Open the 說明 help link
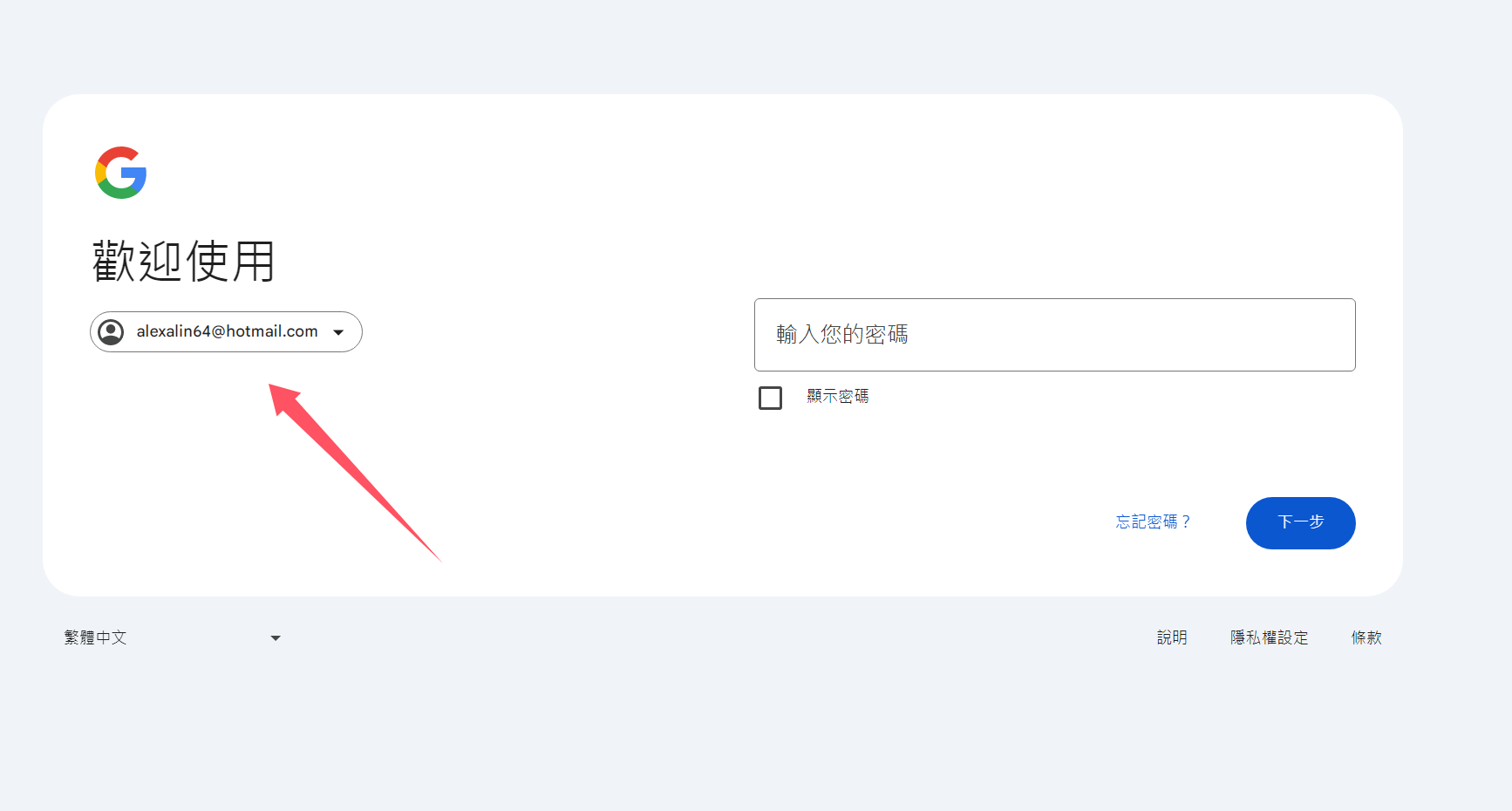The height and width of the screenshot is (811, 1512). [1171, 638]
